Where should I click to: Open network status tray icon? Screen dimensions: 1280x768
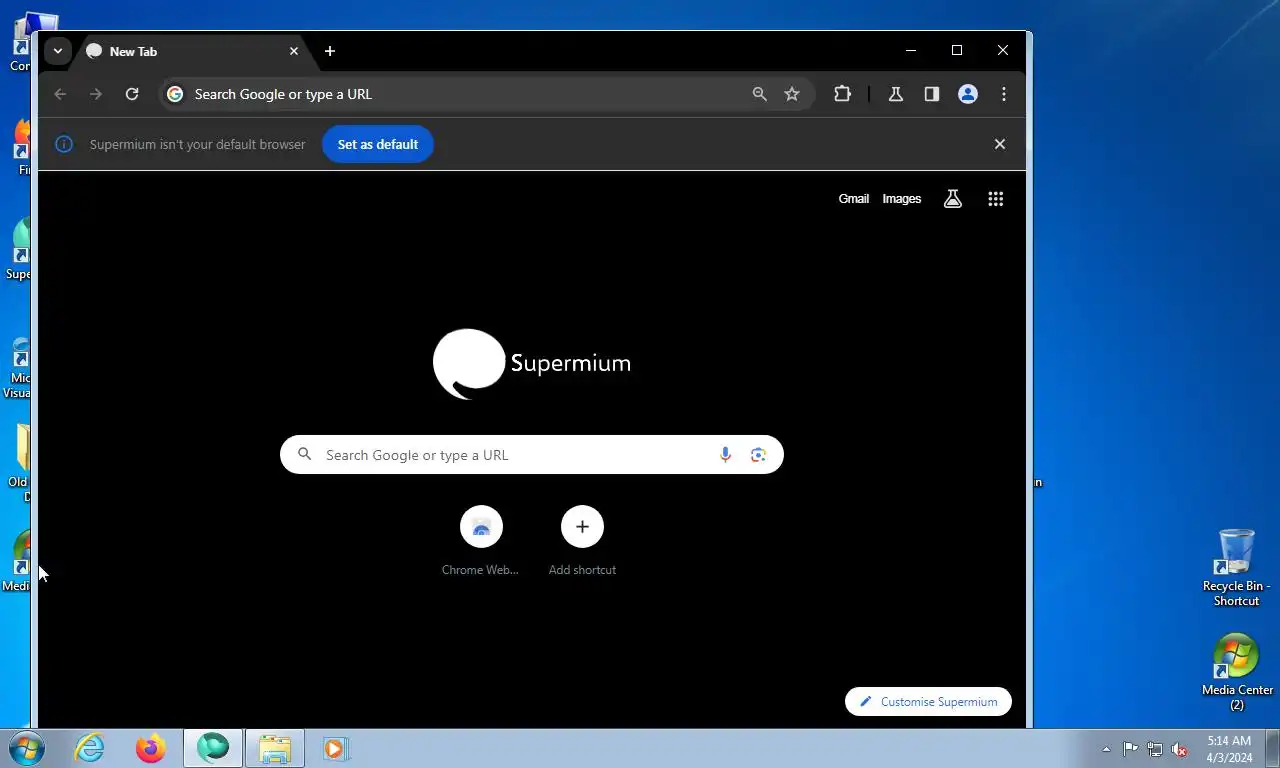(1155, 749)
